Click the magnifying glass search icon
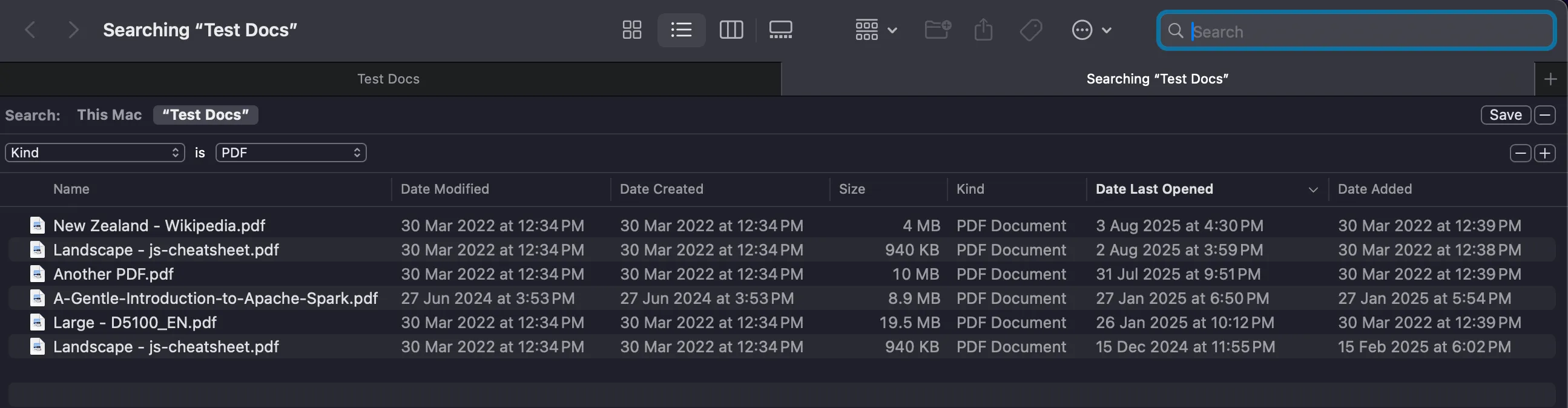The height and width of the screenshot is (408, 1568). tap(1175, 31)
